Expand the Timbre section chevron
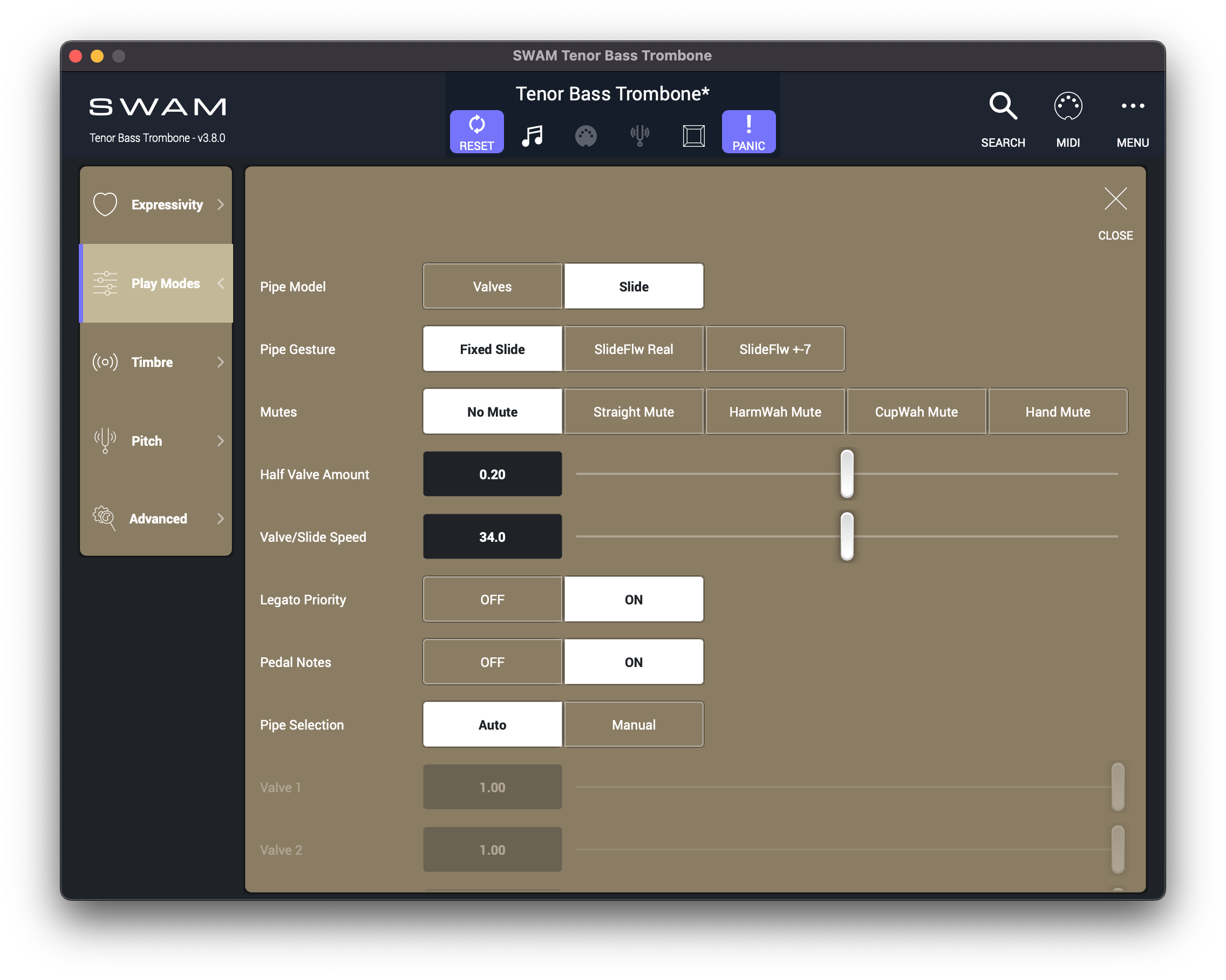This screenshot has width=1226, height=980. (x=221, y=362)
